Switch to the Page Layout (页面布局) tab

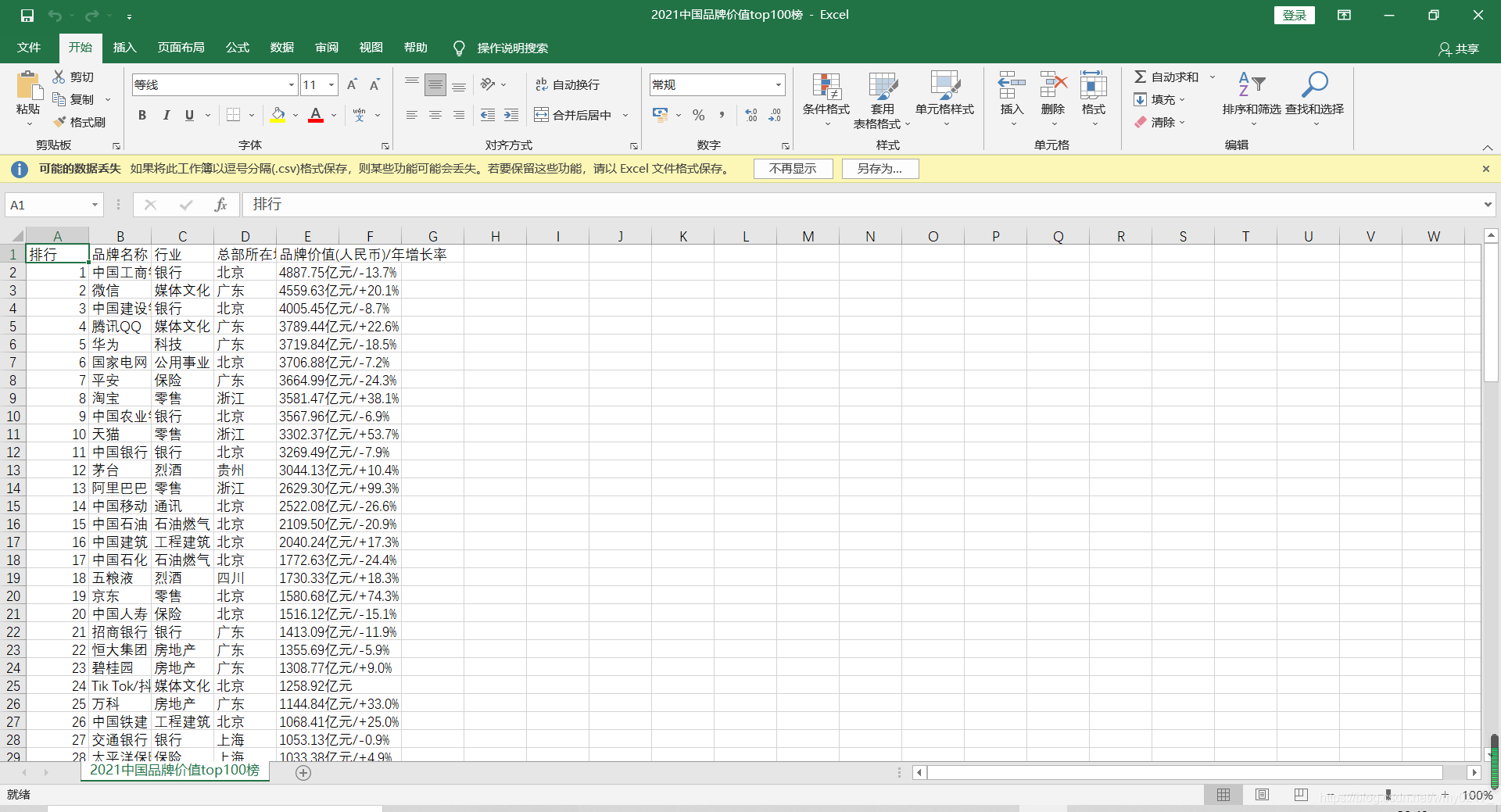click(x=181, y=48)
